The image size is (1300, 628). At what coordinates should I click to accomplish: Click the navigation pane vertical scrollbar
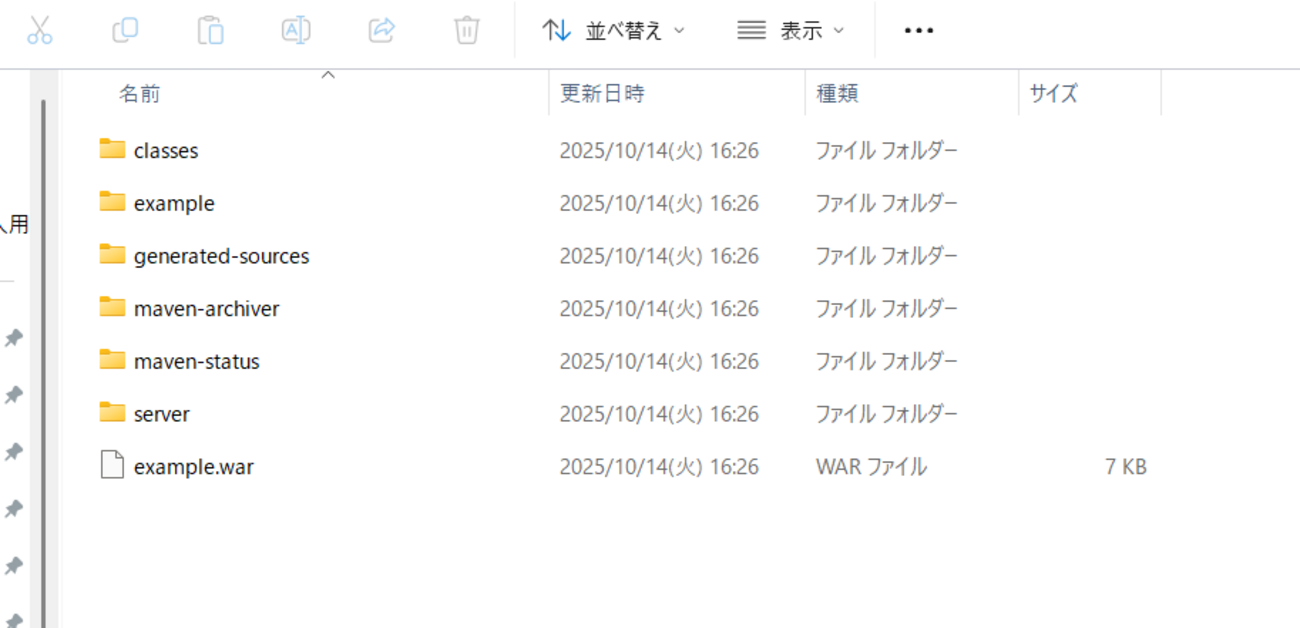pyautogui.click(x=43, y=360)
